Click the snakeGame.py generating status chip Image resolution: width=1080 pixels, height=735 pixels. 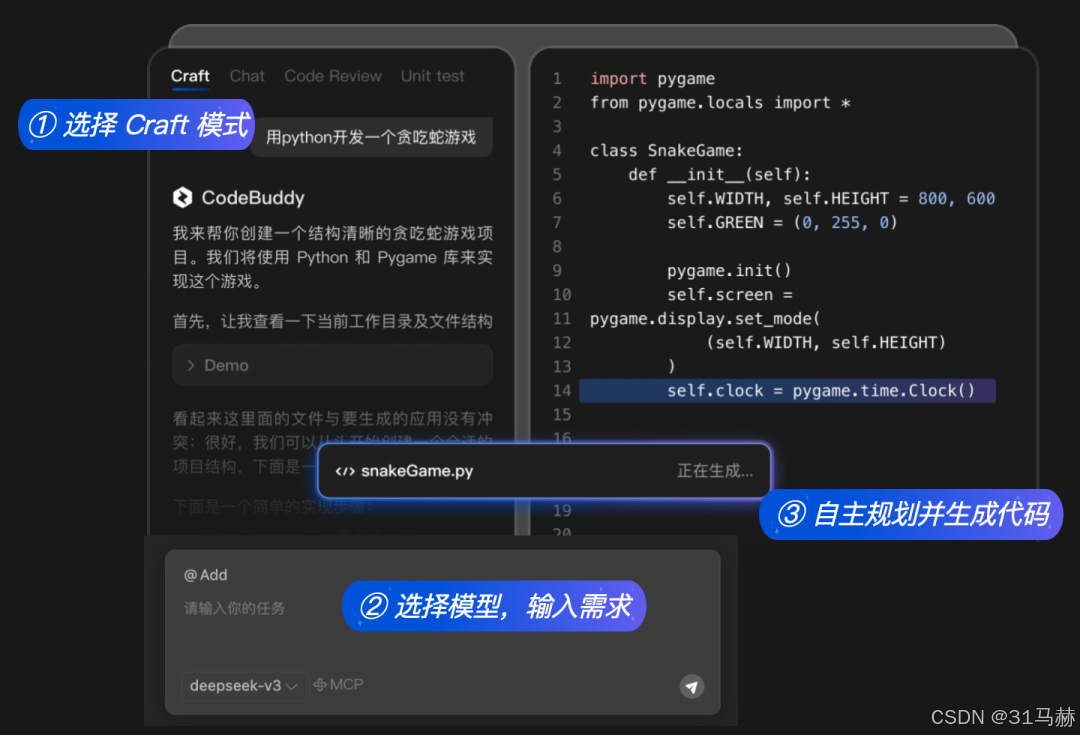pyautogui.click(x=543, y=470)
